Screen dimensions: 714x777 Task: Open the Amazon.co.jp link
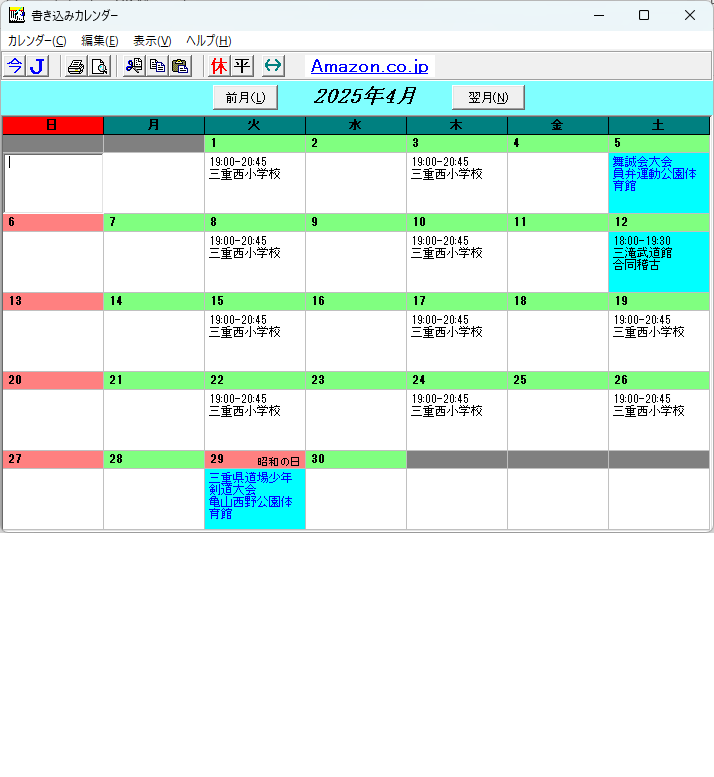point(369,67)
